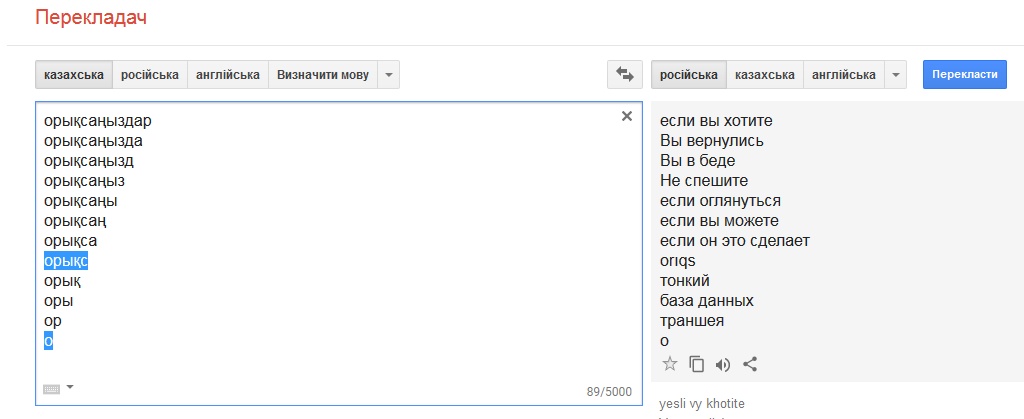Click source word орықсаңыз
Image resolution: width=1024 pixels, height=419 pixels.
(x=84, y=181)
